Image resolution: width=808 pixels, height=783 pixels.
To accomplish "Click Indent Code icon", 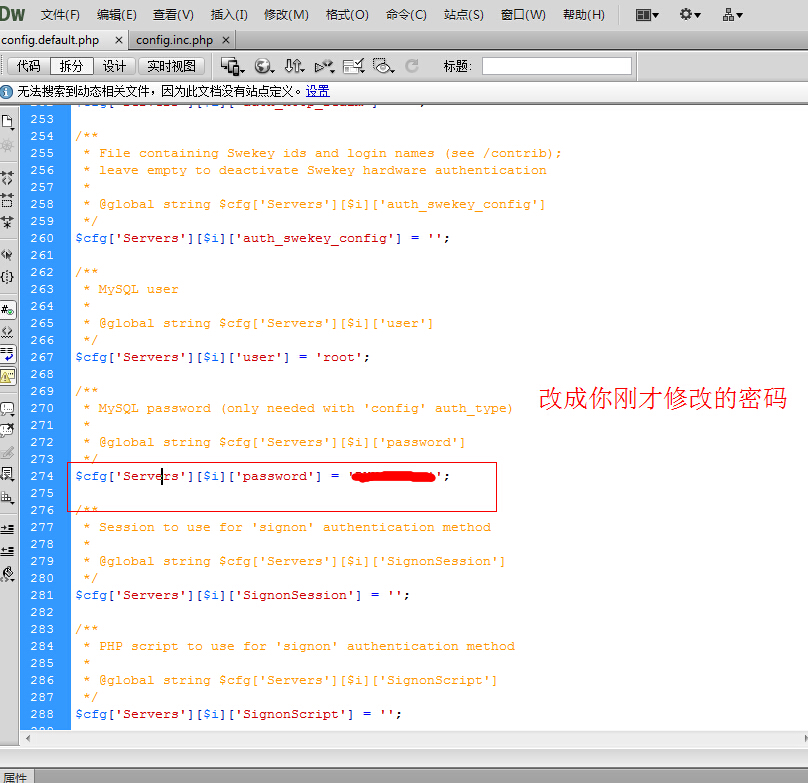I will (7, 529).
